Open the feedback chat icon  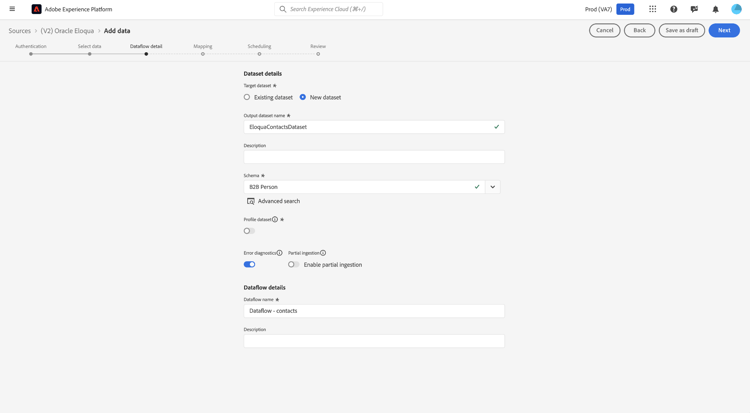pyautogui.click(x=694, y=9)
